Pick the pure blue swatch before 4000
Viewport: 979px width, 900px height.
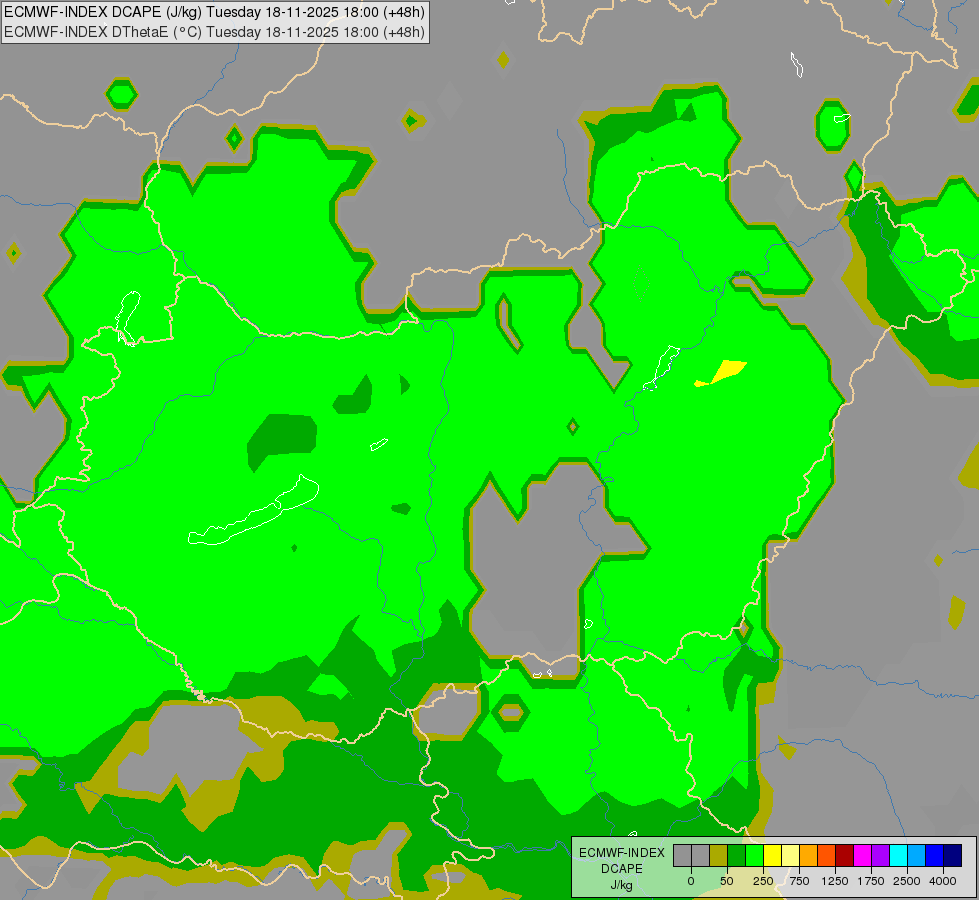point(934,855)
